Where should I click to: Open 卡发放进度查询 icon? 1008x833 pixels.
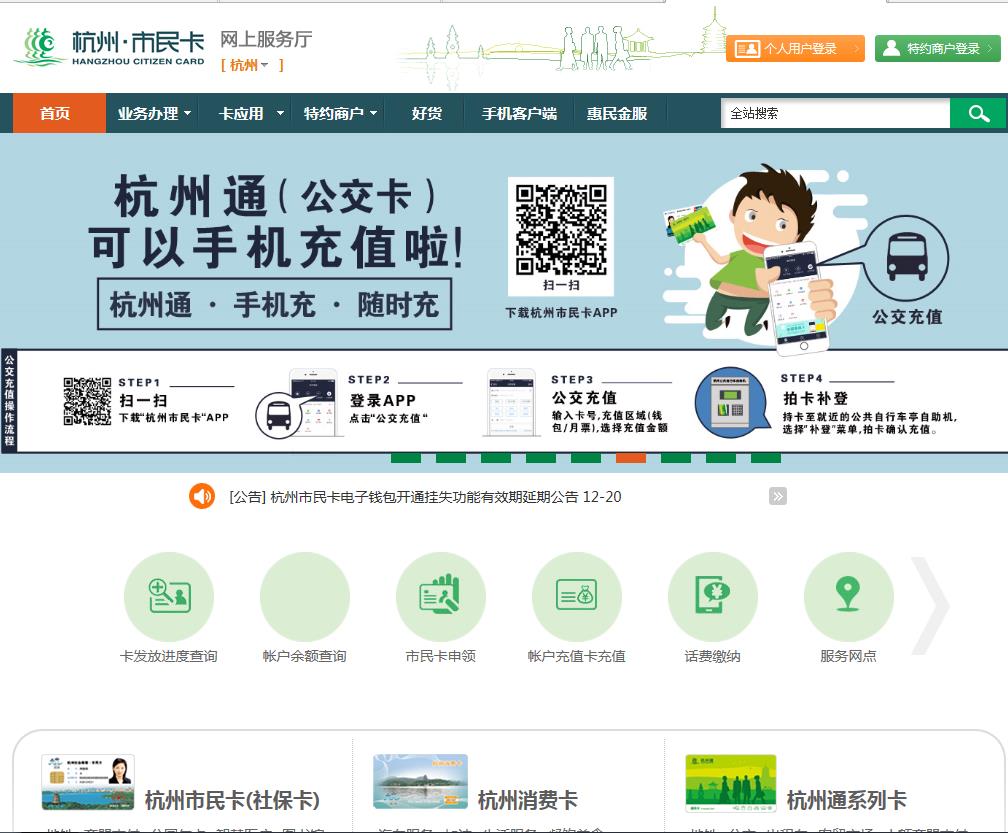tap(168, 597)
